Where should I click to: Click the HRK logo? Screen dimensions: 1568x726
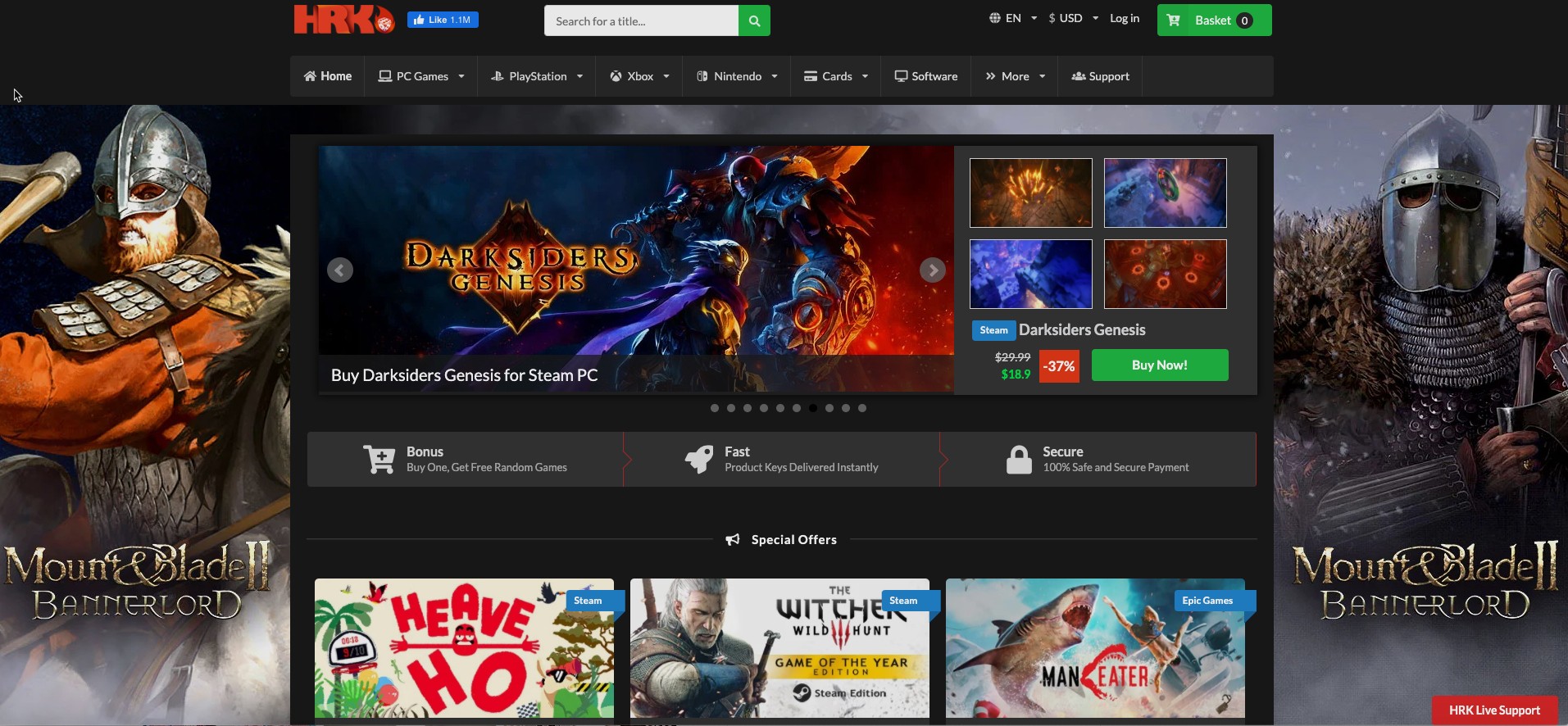(x=344, y=19)
